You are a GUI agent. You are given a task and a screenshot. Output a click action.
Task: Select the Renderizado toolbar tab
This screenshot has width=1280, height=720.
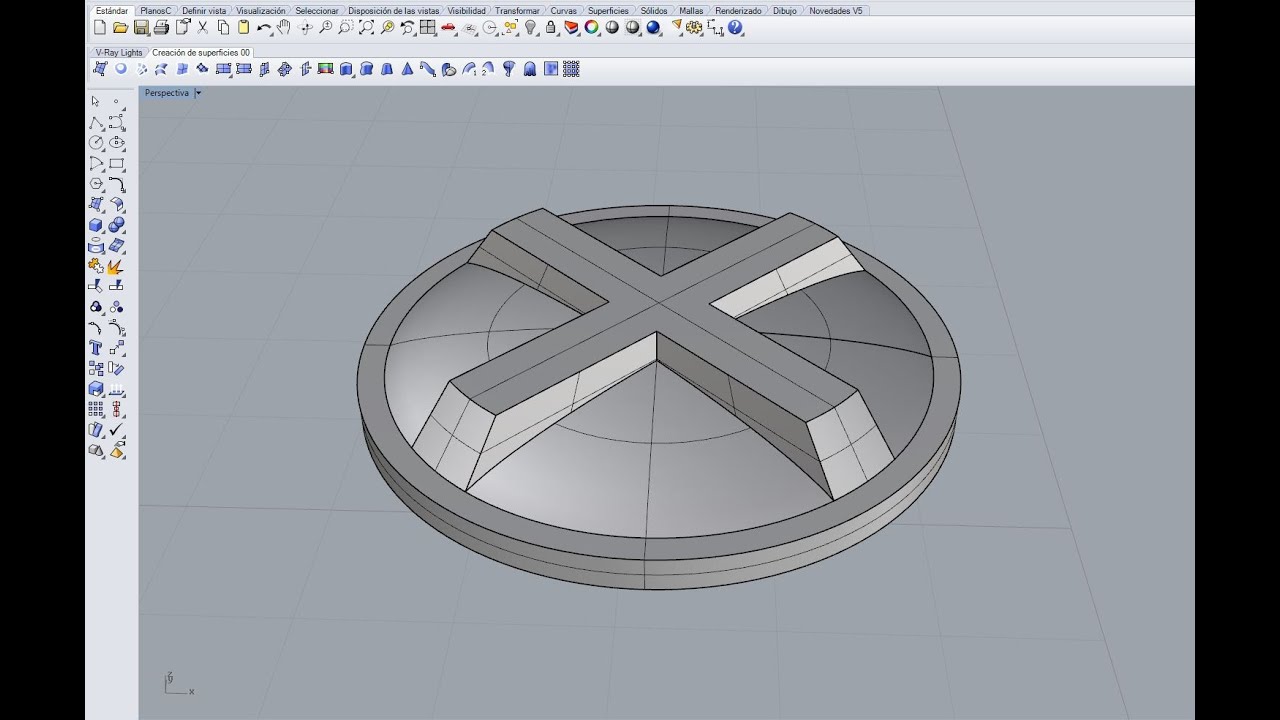pyautogui.click(x=738, y=11)
